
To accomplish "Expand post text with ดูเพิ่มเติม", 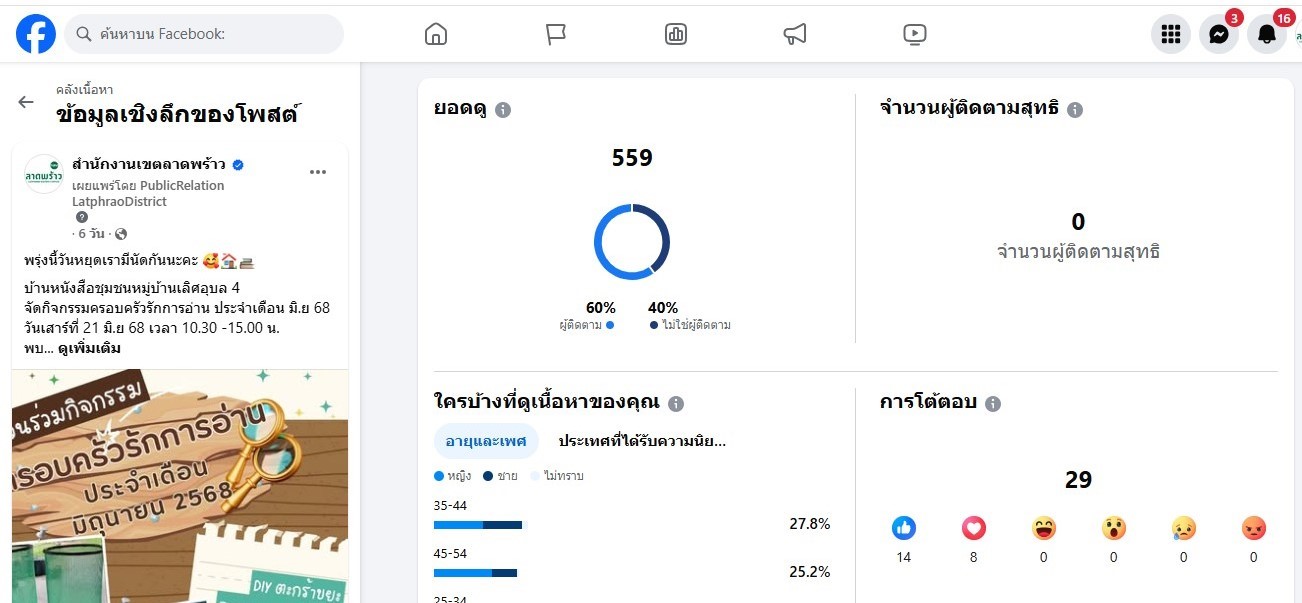I will (x=89, y=348).
